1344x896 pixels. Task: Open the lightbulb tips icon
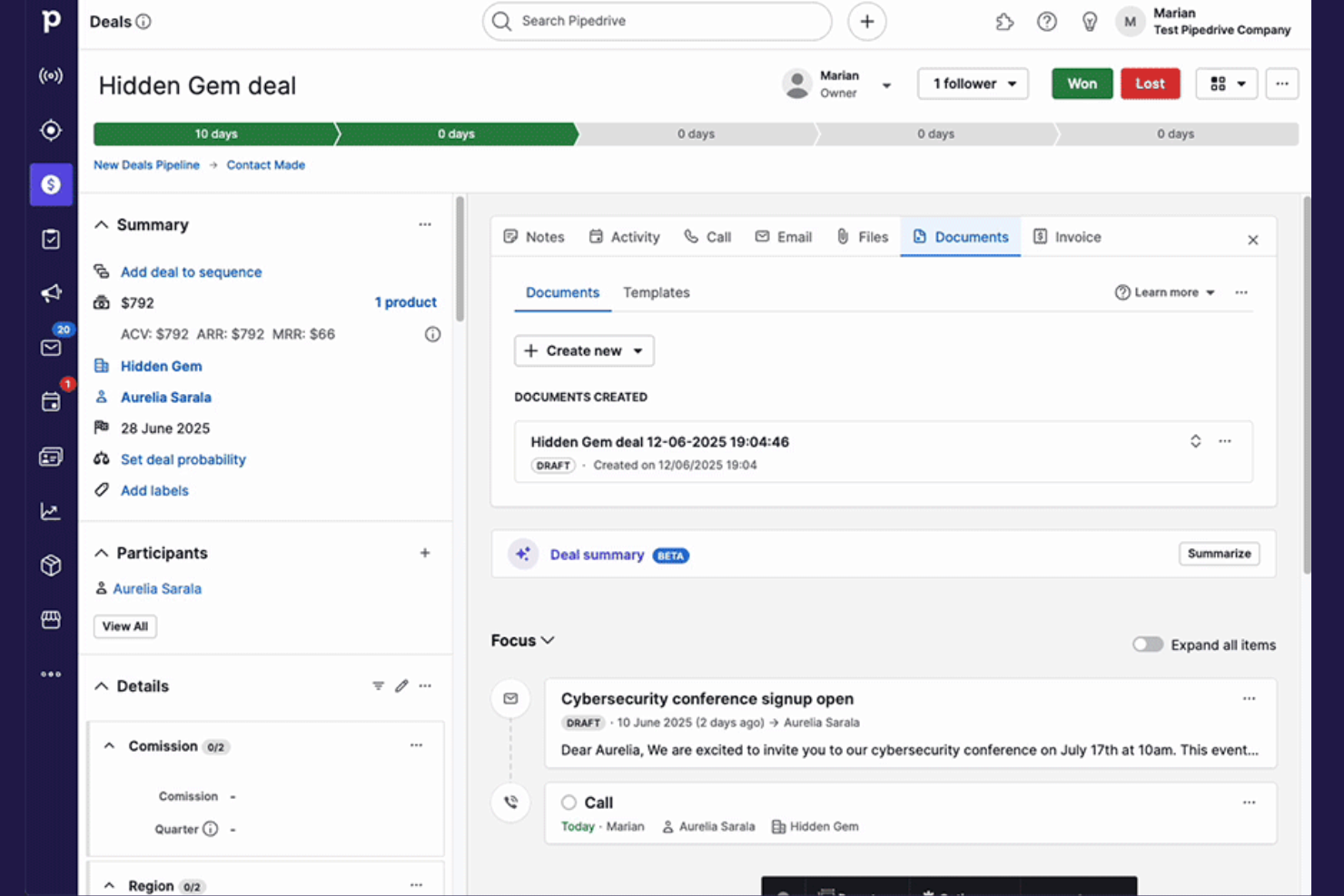[x=1090, y=22]
